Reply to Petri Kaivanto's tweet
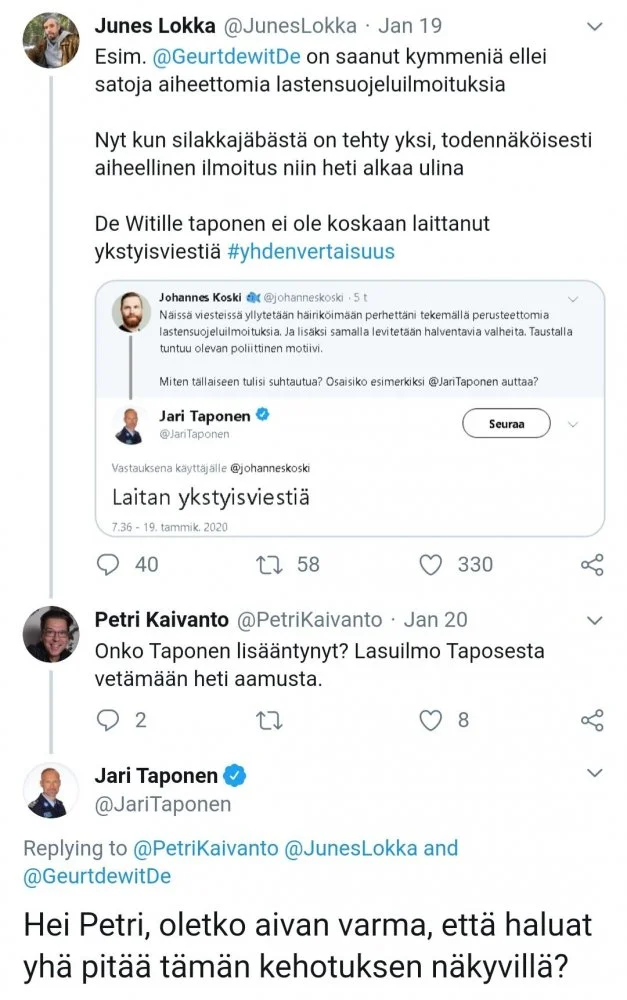This screenshot has height=1000, width=627. pos(108,720)
